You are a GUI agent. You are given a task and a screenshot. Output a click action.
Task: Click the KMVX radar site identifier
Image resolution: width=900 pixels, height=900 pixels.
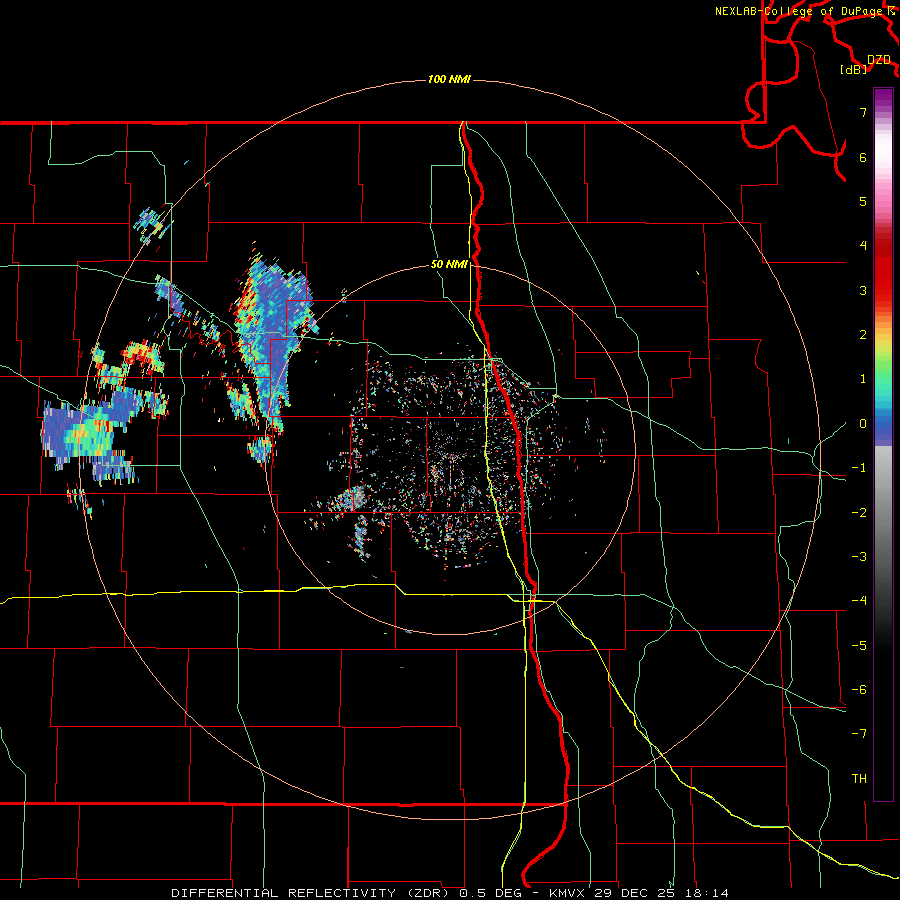coord(568,893)
